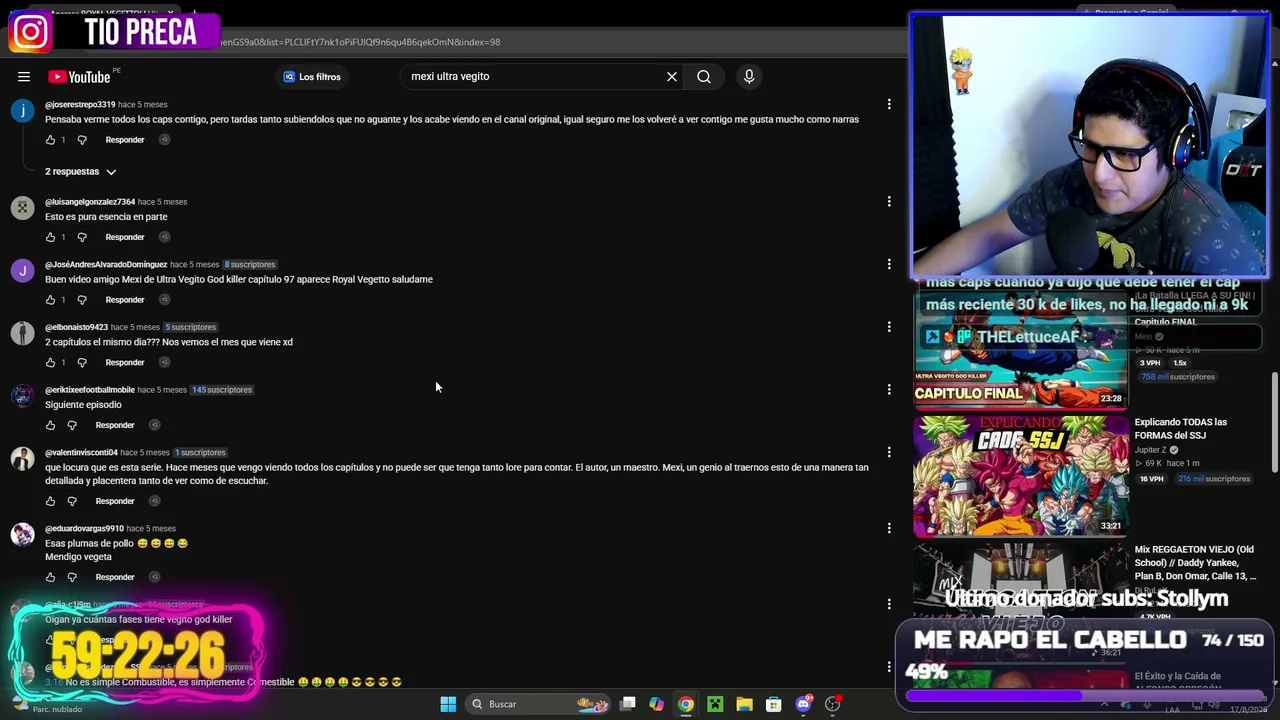This screenshot has height=720, width=1280.
Task: Go to the YouTube home logo
Action: 79,77
